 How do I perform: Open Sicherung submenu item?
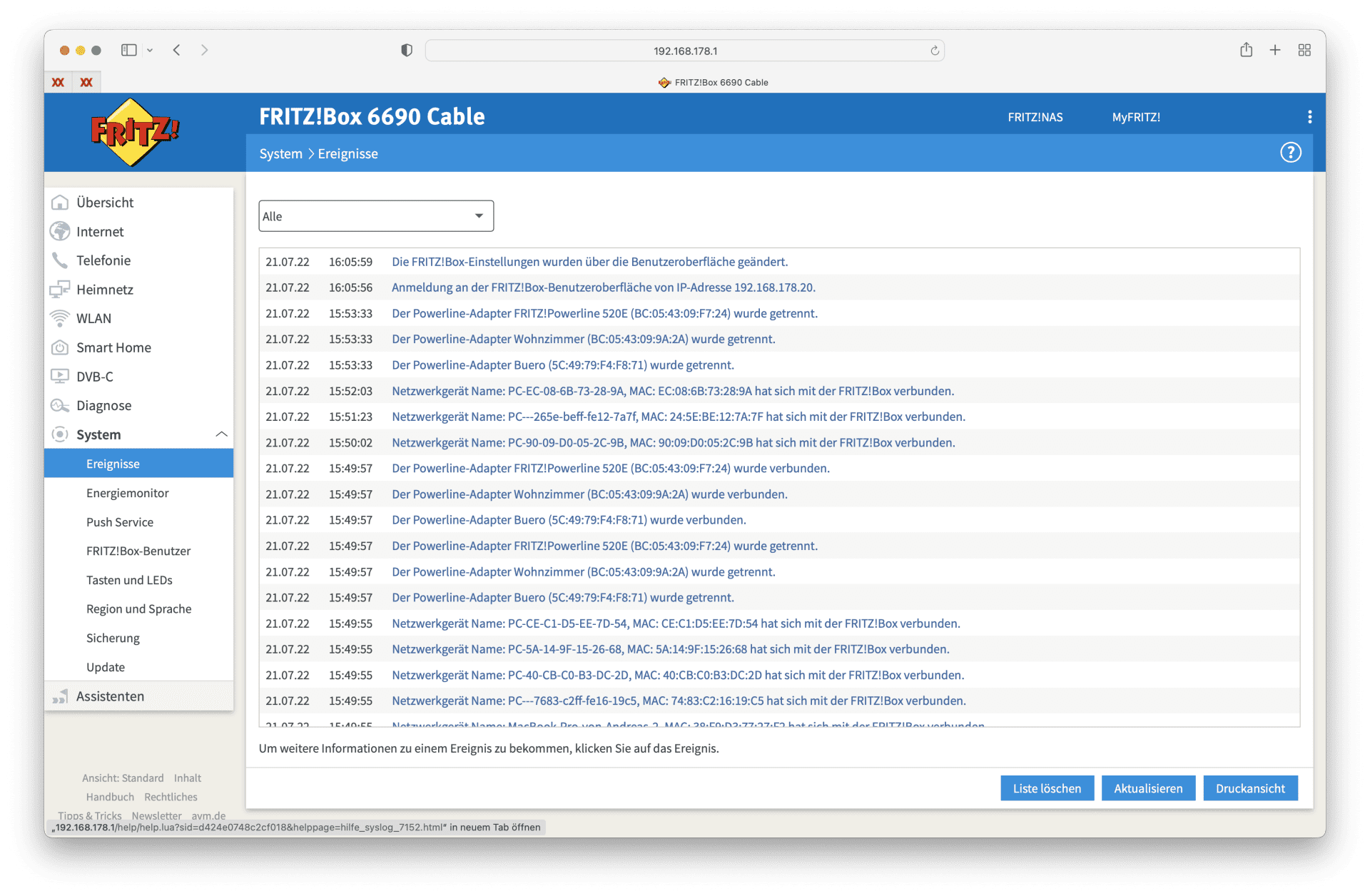pos(113,638)
